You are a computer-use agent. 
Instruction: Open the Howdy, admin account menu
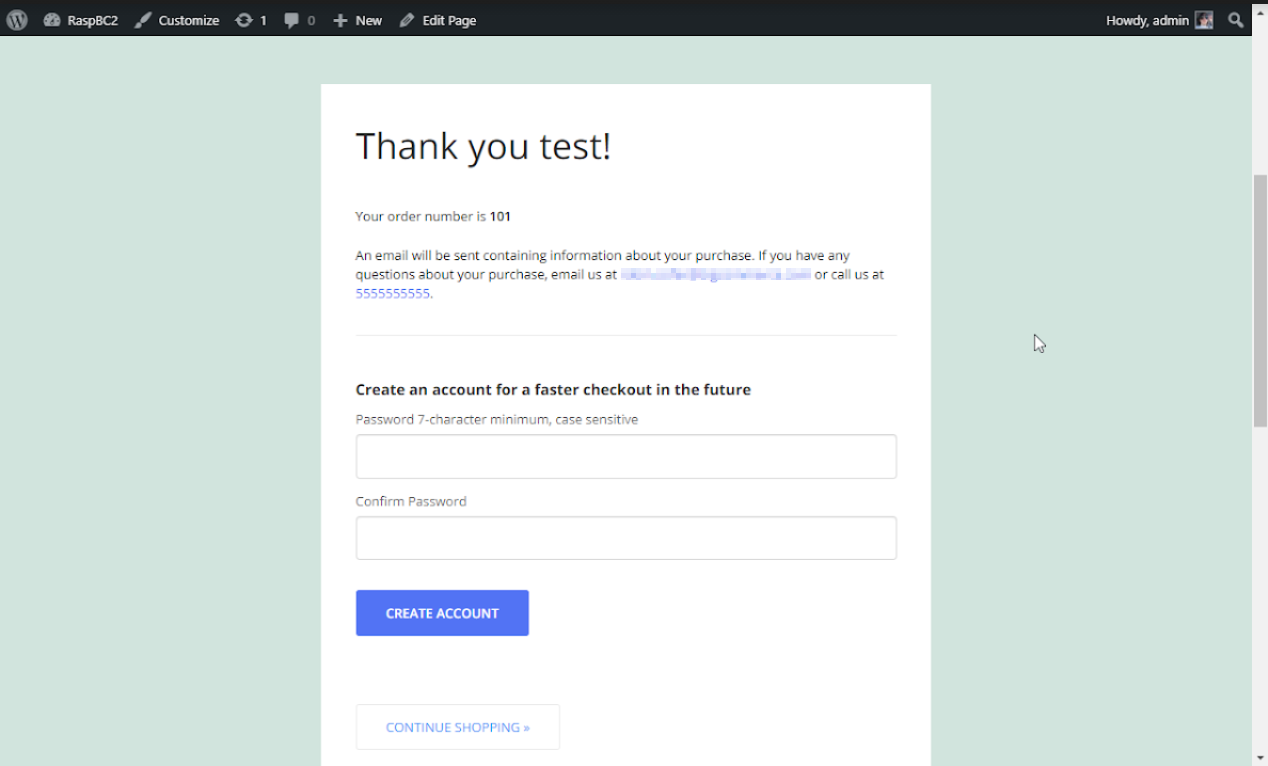[x=1147, y=20]
